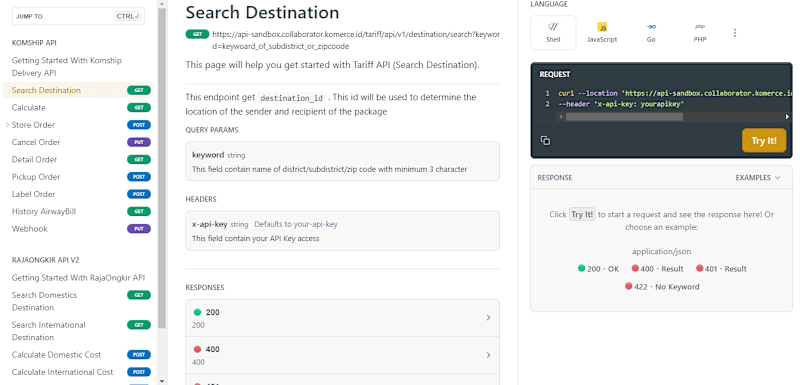The image size is (800, 385).
Task: Open the Pickup Order page
Action: tap(78, 177)
